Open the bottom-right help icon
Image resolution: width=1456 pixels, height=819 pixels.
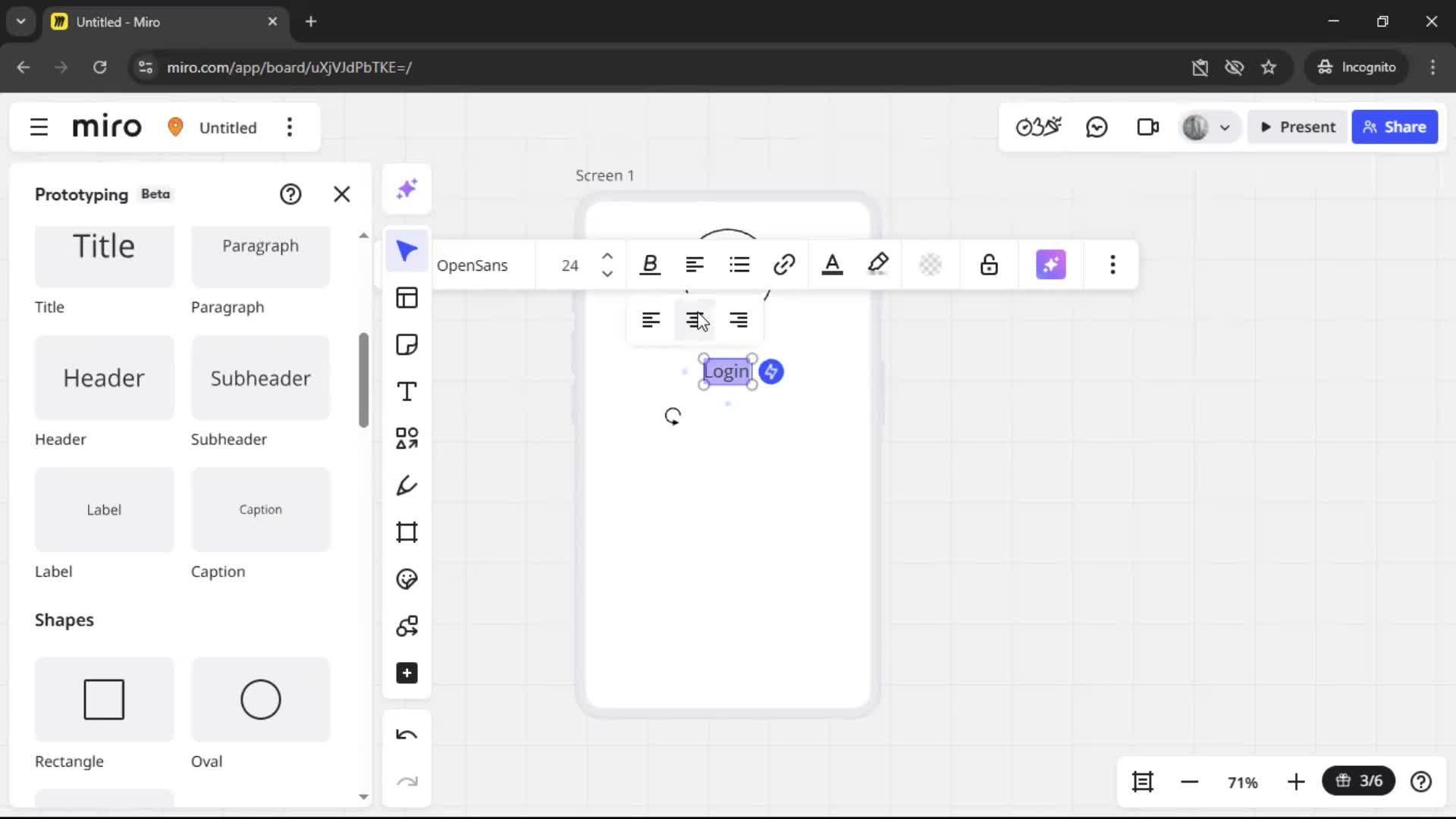click(x=1421, y=781)
